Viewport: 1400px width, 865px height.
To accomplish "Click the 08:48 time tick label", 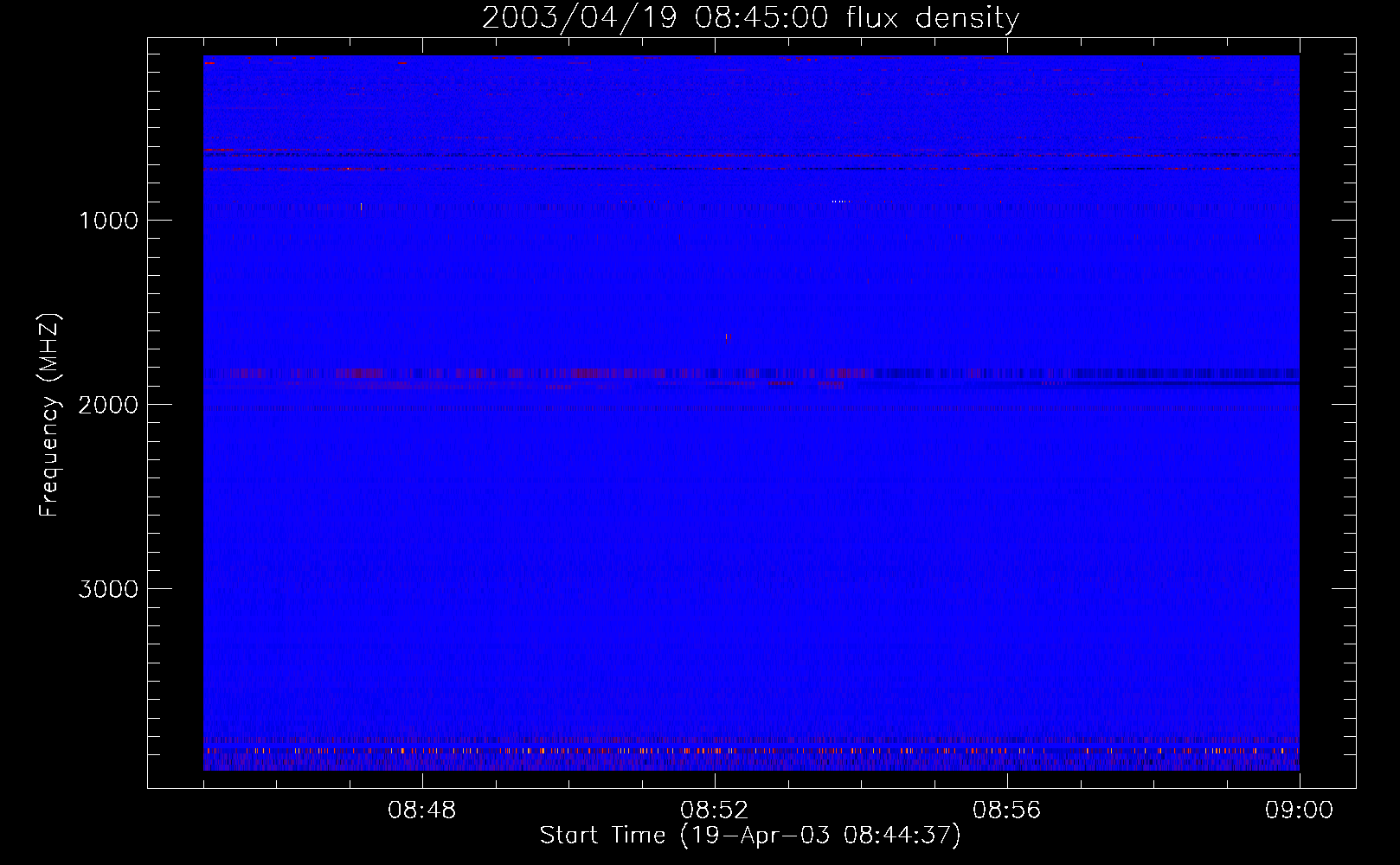I will click(422, 811).
